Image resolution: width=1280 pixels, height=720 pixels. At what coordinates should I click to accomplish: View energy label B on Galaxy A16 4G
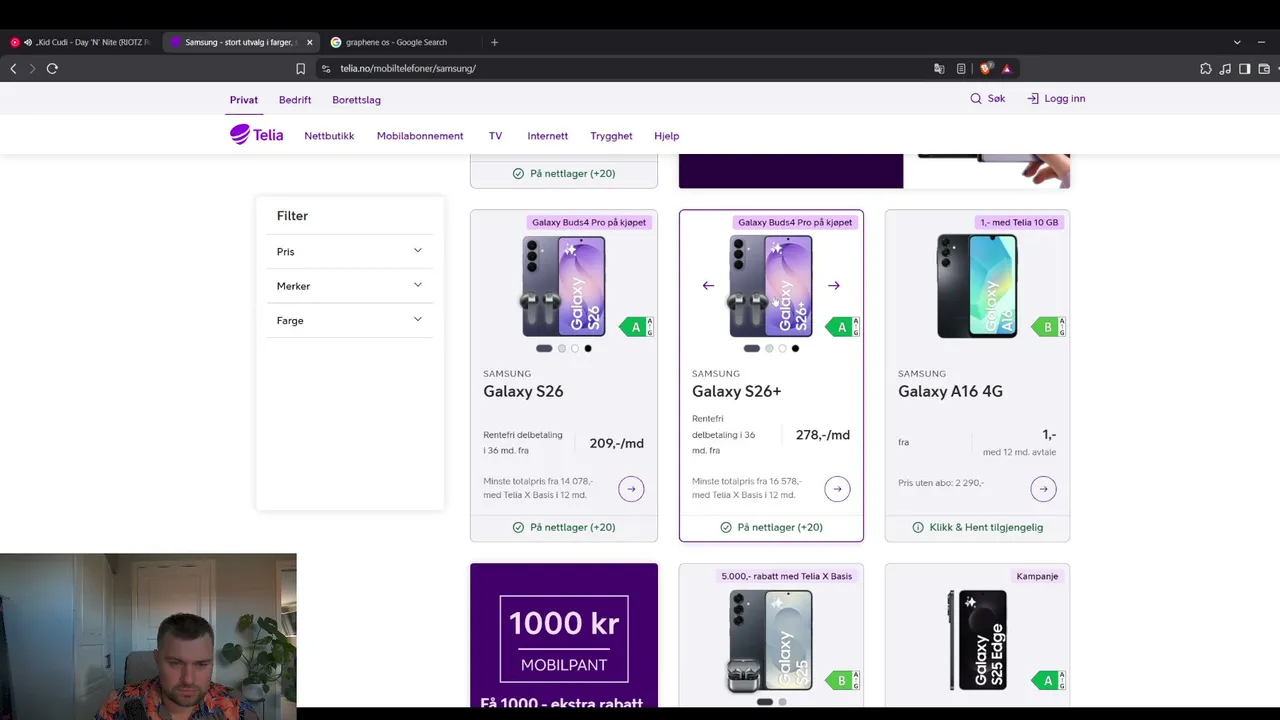[x=1048, y=327]
